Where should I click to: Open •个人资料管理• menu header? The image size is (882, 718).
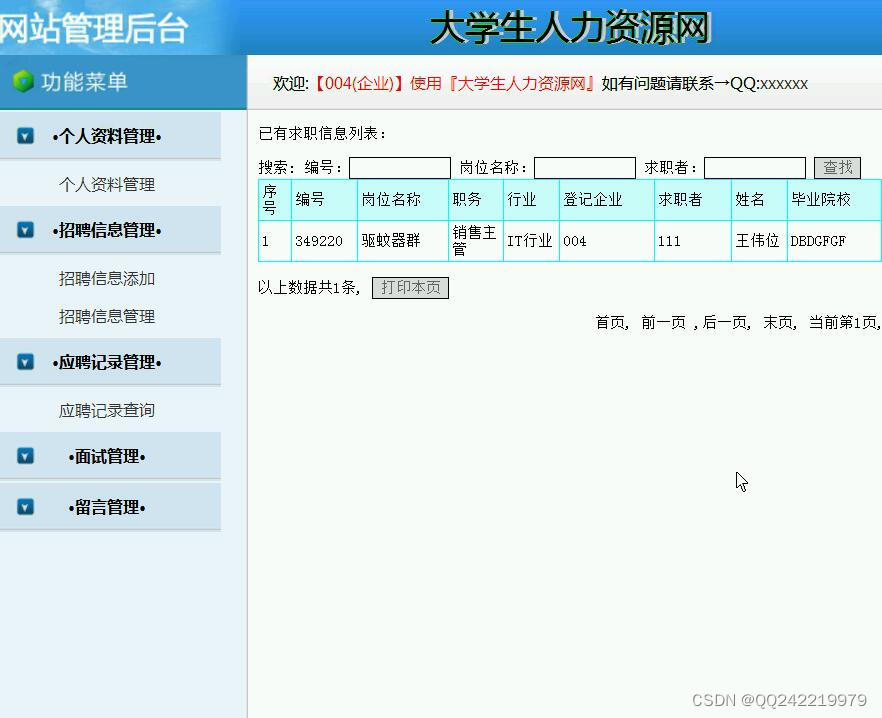(x=107, y=136)
